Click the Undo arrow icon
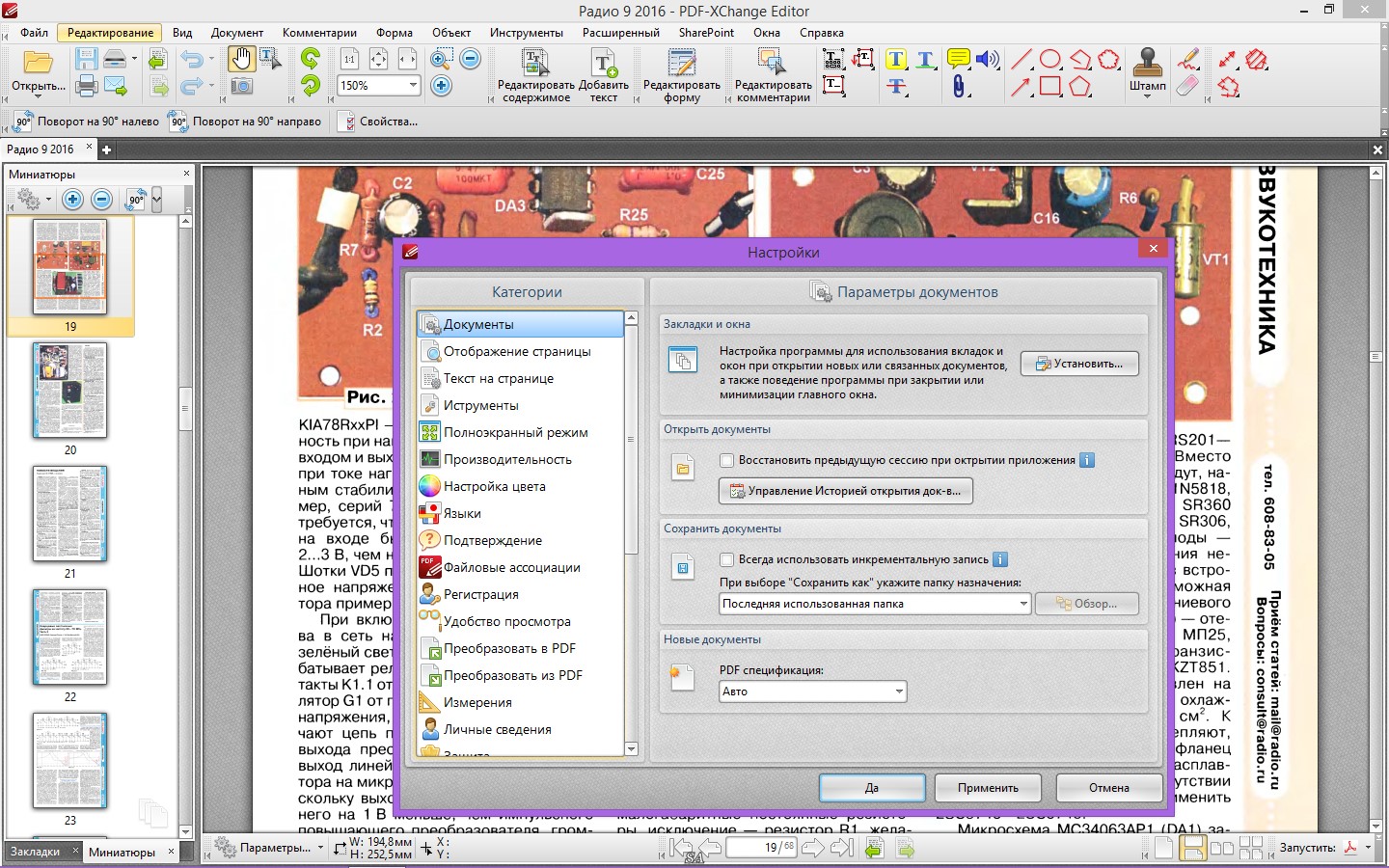1389x868 pixels. [x=191, y=59]
